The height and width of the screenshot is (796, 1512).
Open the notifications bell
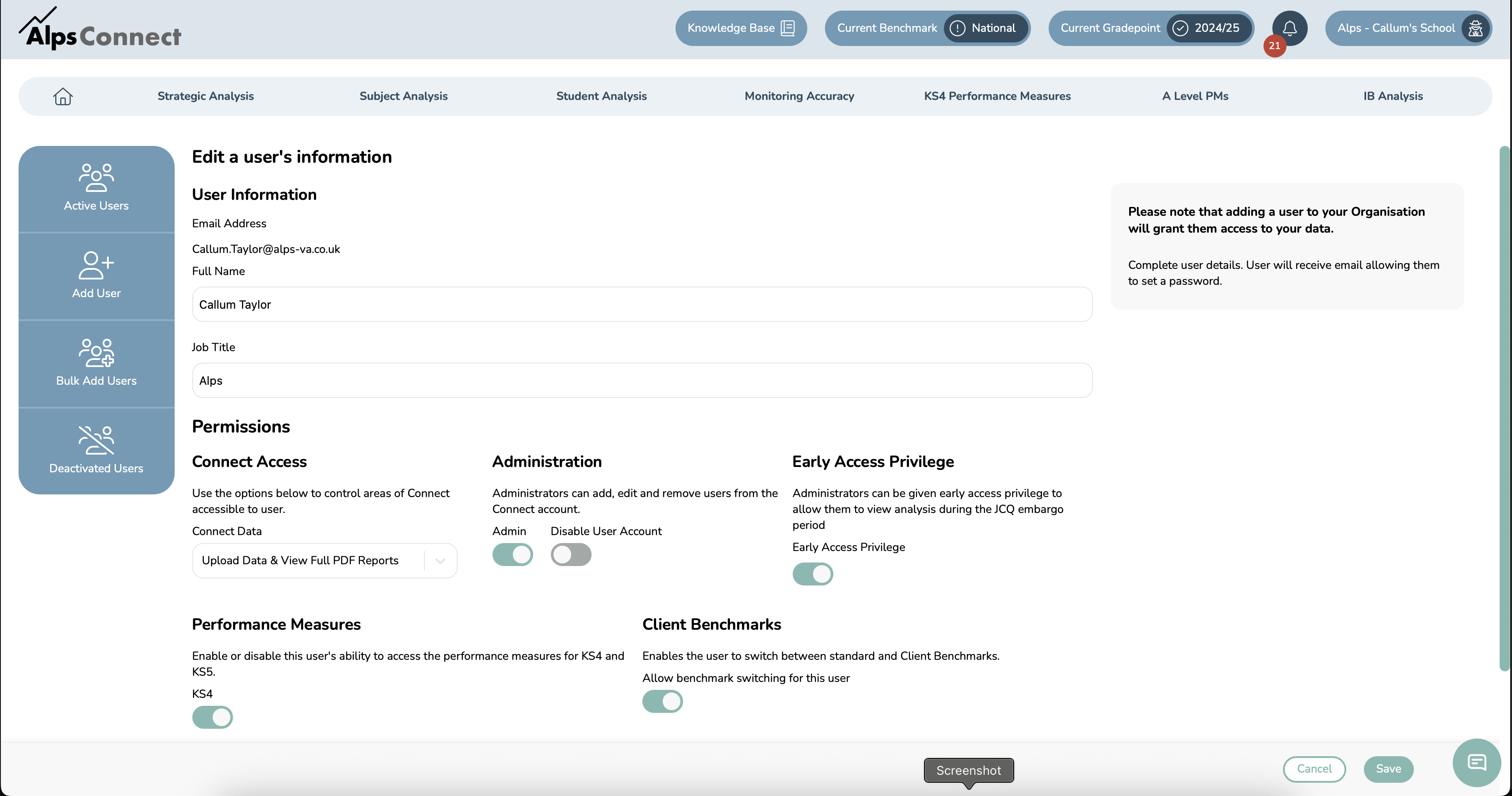1290,28
